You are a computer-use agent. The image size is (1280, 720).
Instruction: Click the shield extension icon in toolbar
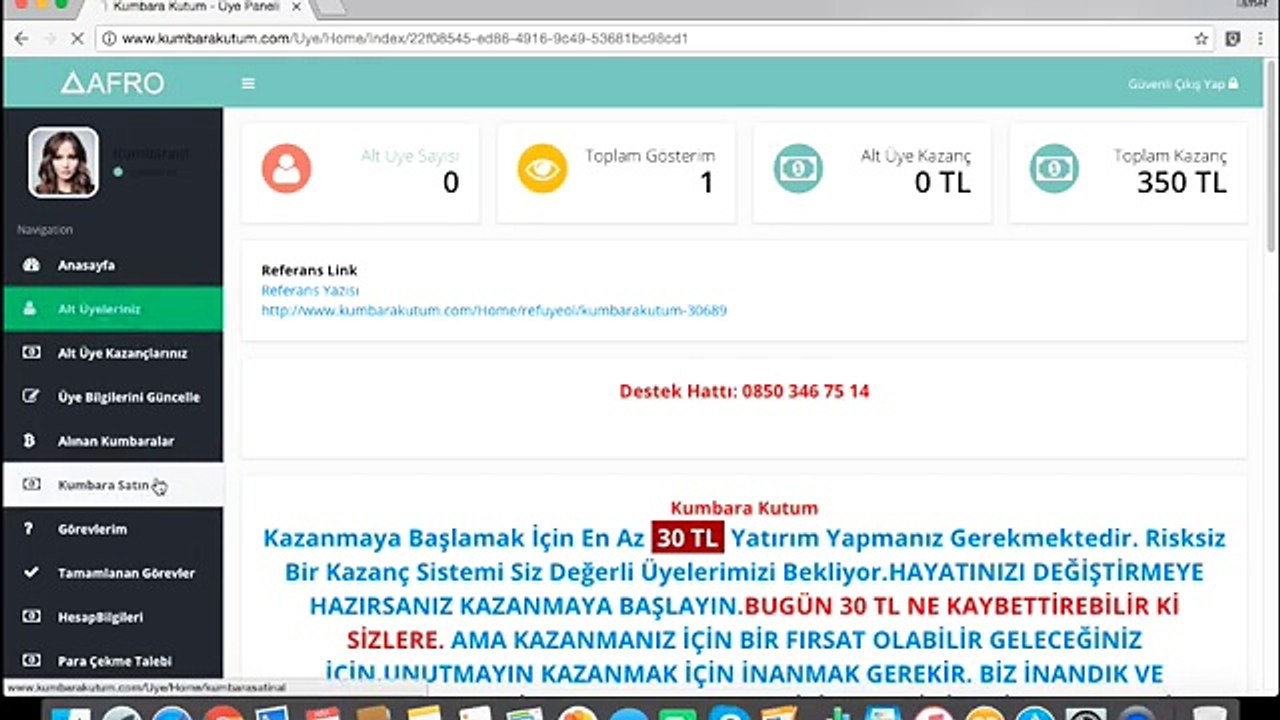pos(1233,39)
